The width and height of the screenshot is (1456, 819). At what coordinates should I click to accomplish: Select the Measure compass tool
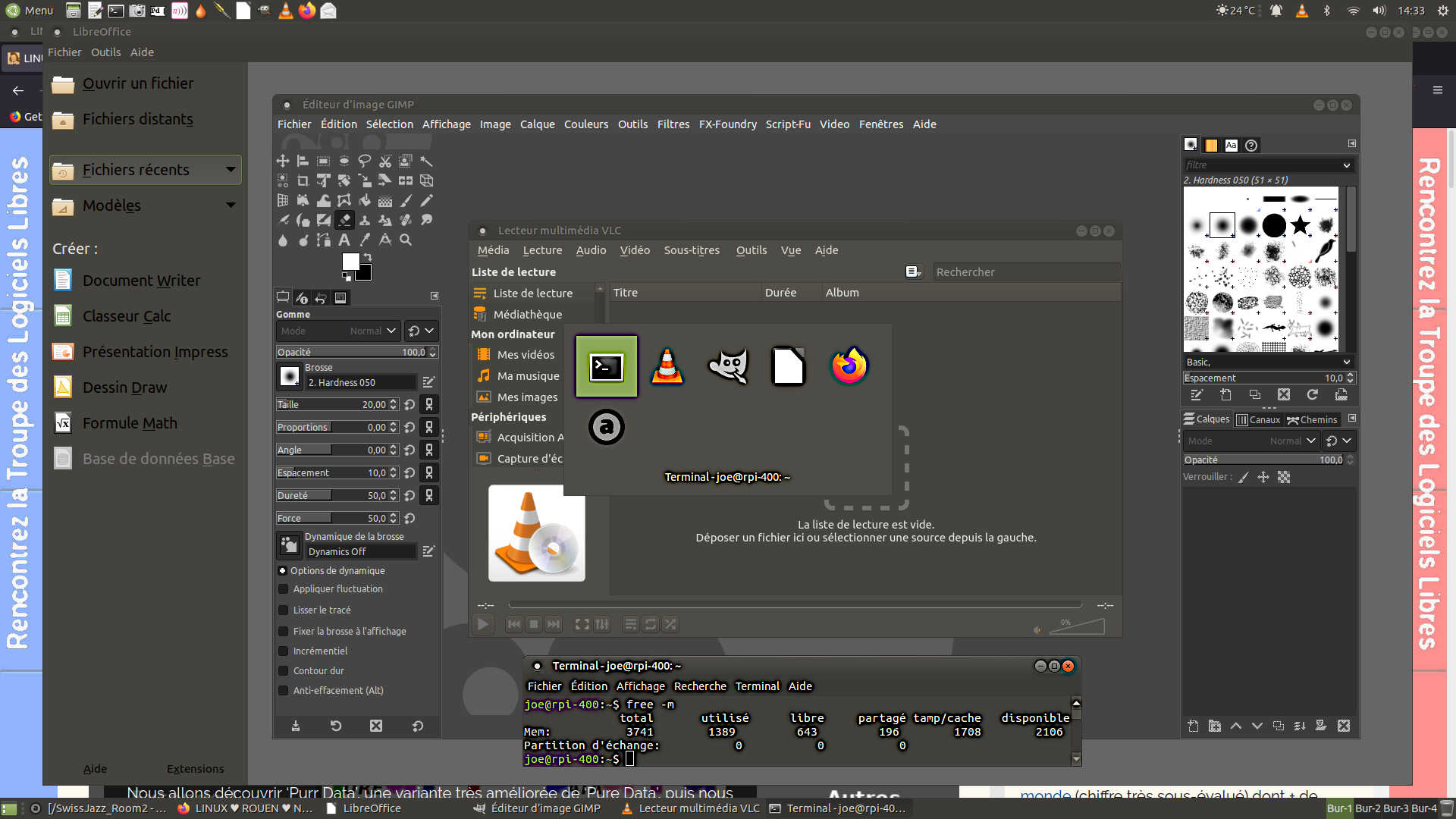(385, 240)
